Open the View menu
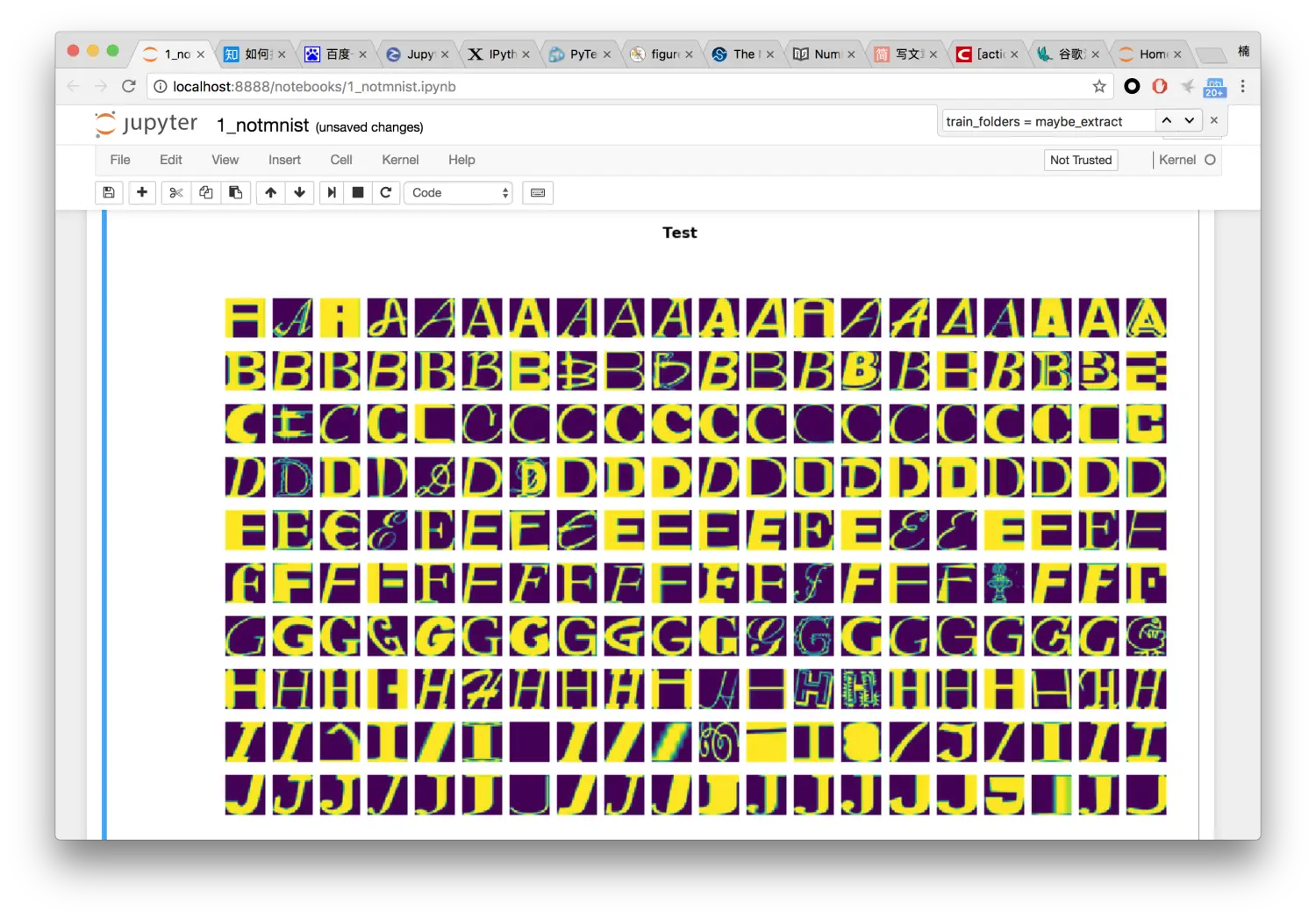The width and height of the screenshot is (1316, 919). pos(225,160)
